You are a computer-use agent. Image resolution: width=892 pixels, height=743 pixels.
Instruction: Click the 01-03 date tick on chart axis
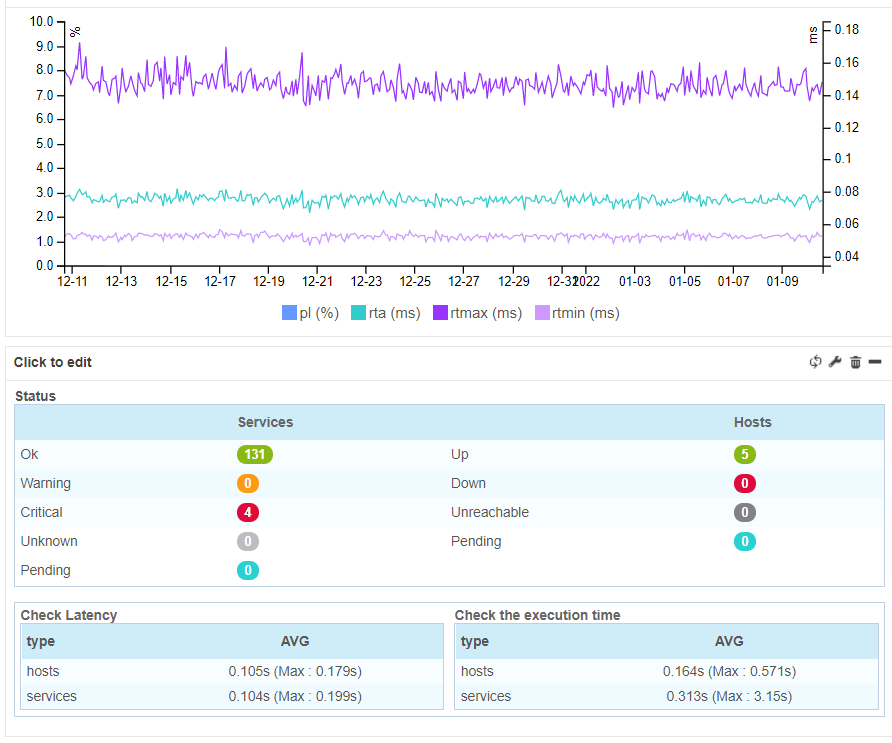(635, 282)
